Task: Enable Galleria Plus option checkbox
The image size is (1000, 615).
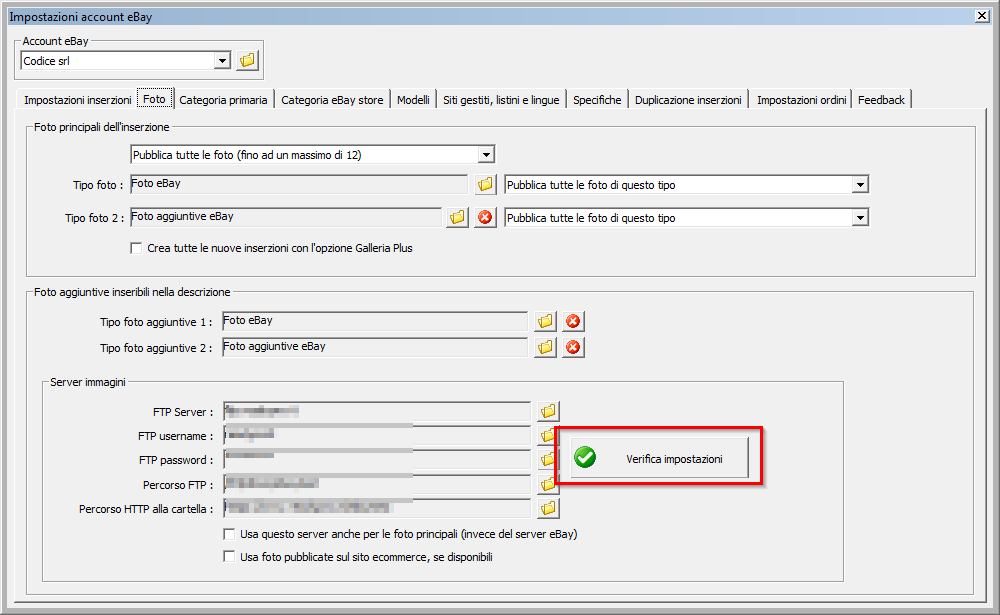Action: (136, 248)
